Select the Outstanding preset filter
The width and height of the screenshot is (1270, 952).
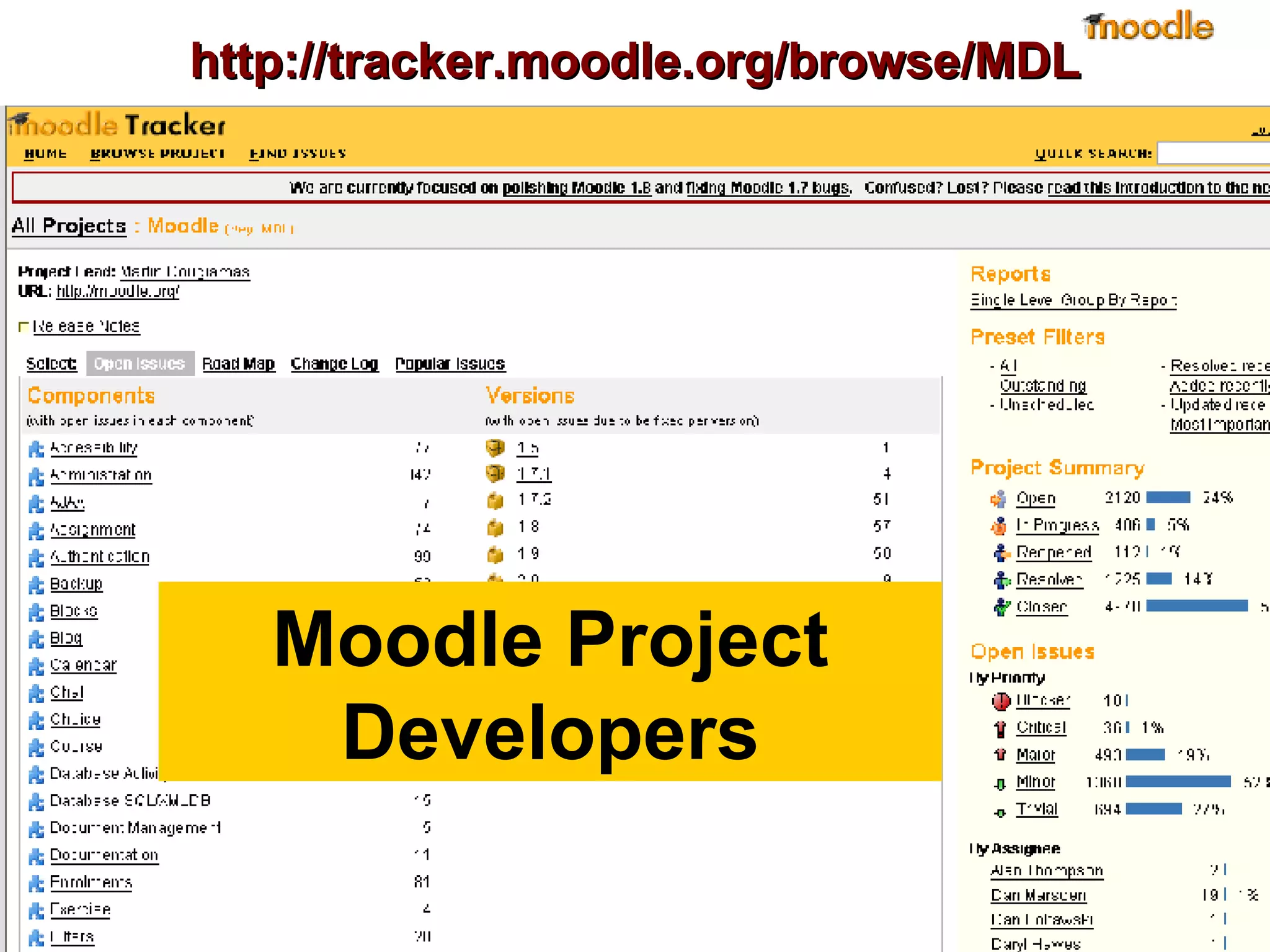[1043, 386]
